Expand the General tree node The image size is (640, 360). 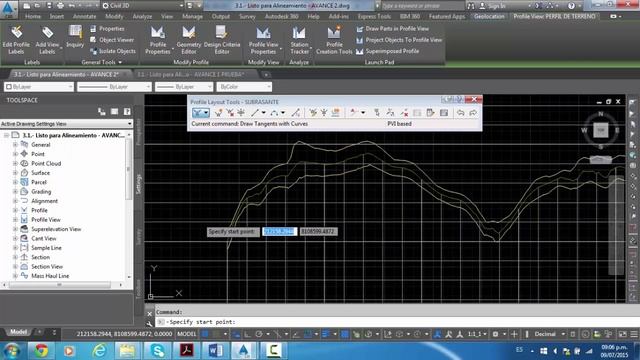coord(15,144)
